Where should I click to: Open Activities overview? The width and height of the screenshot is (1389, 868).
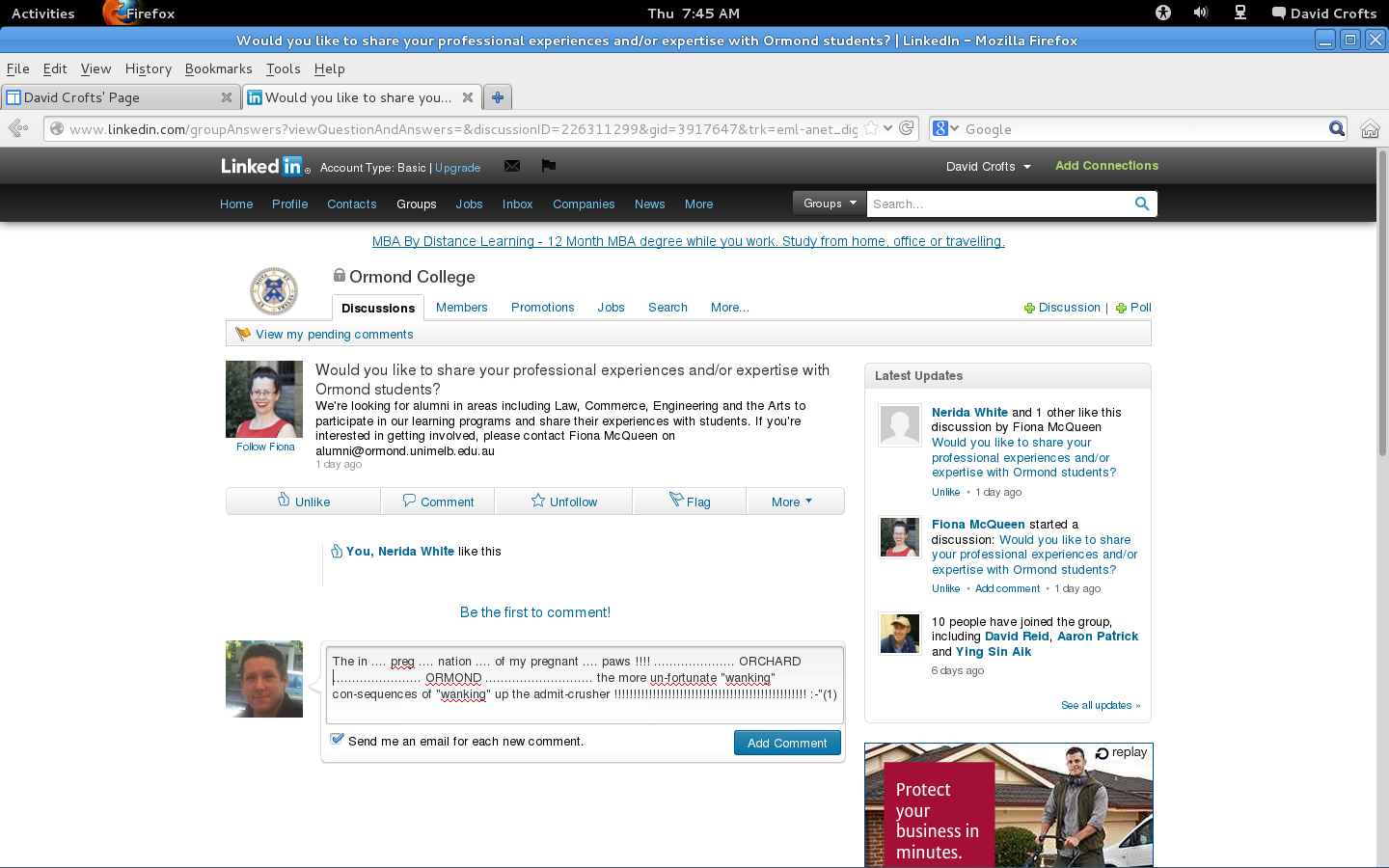42,13
